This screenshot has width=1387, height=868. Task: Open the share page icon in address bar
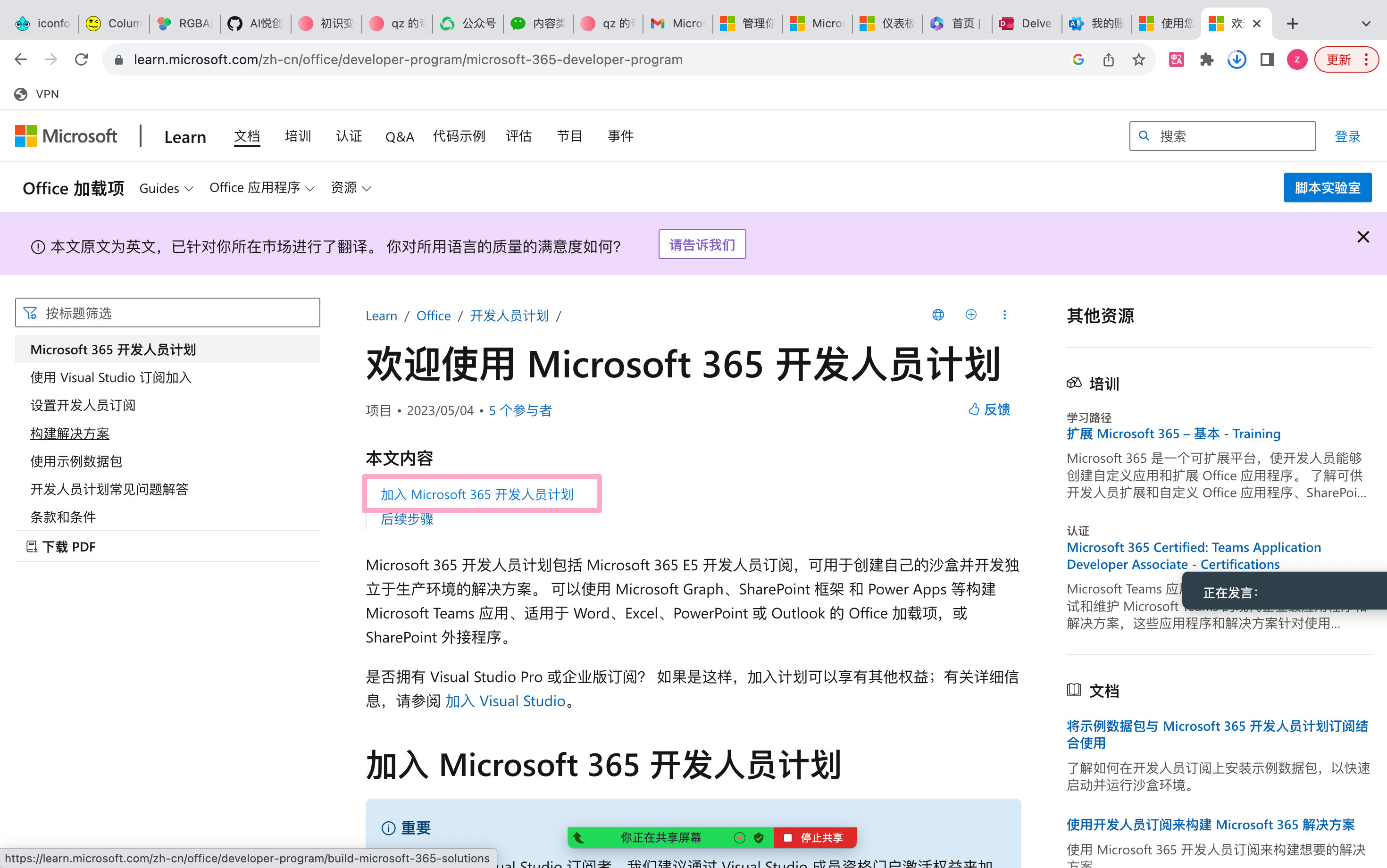[x=1109, y=60]
